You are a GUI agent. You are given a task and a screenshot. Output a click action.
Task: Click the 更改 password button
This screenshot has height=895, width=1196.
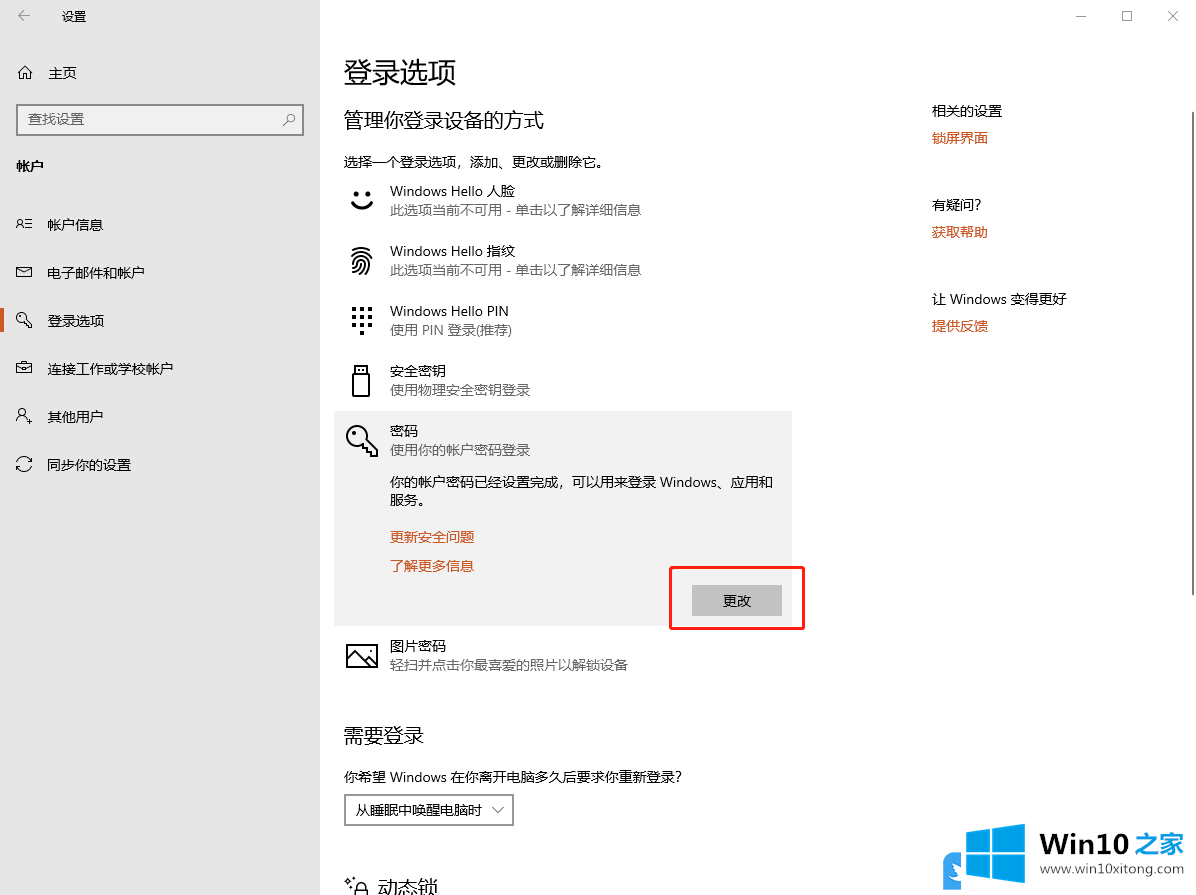(x=737, y=600)
